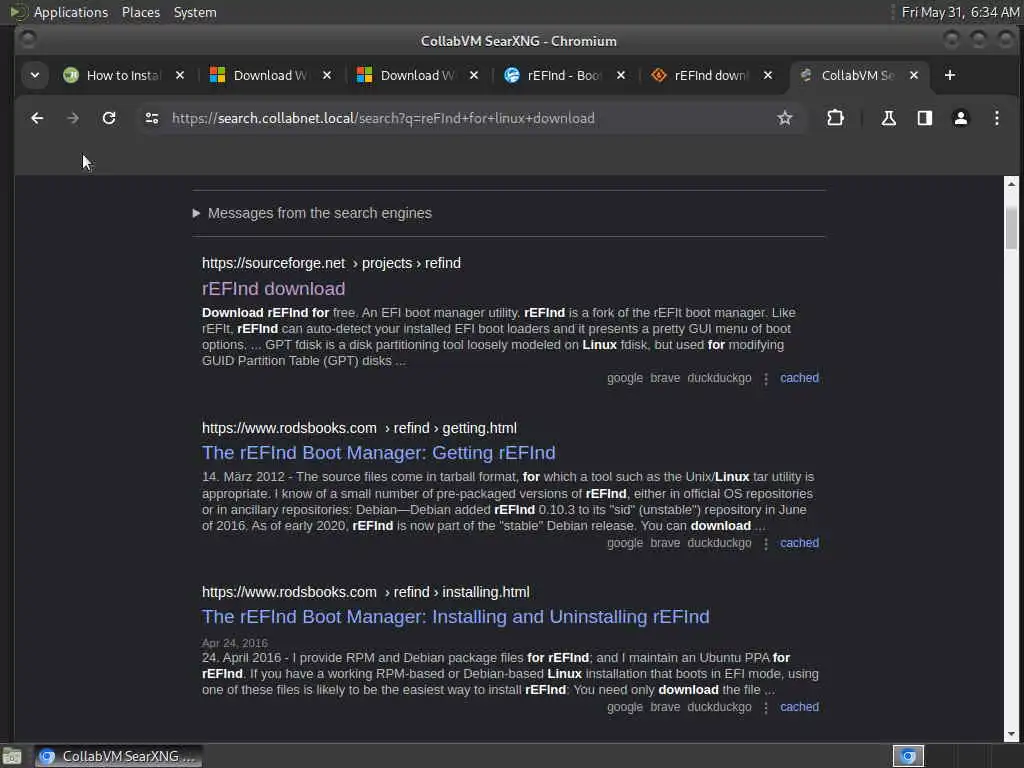Click the sourceforge.net projects refind URL
The height and width of the screenshot is (768, 1024).
tap(331, 263)
